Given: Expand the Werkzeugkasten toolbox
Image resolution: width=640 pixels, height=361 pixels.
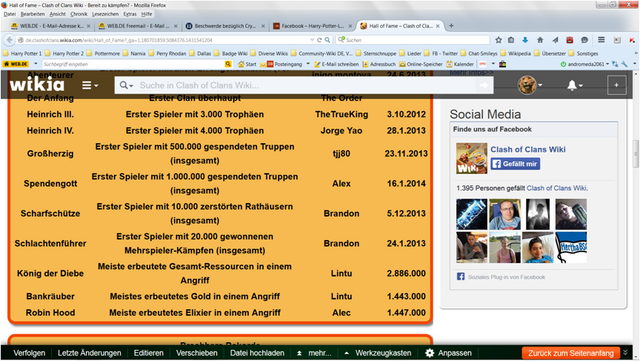Looking at the screenshot, I should pyautogui.click(x=378, y=353).
